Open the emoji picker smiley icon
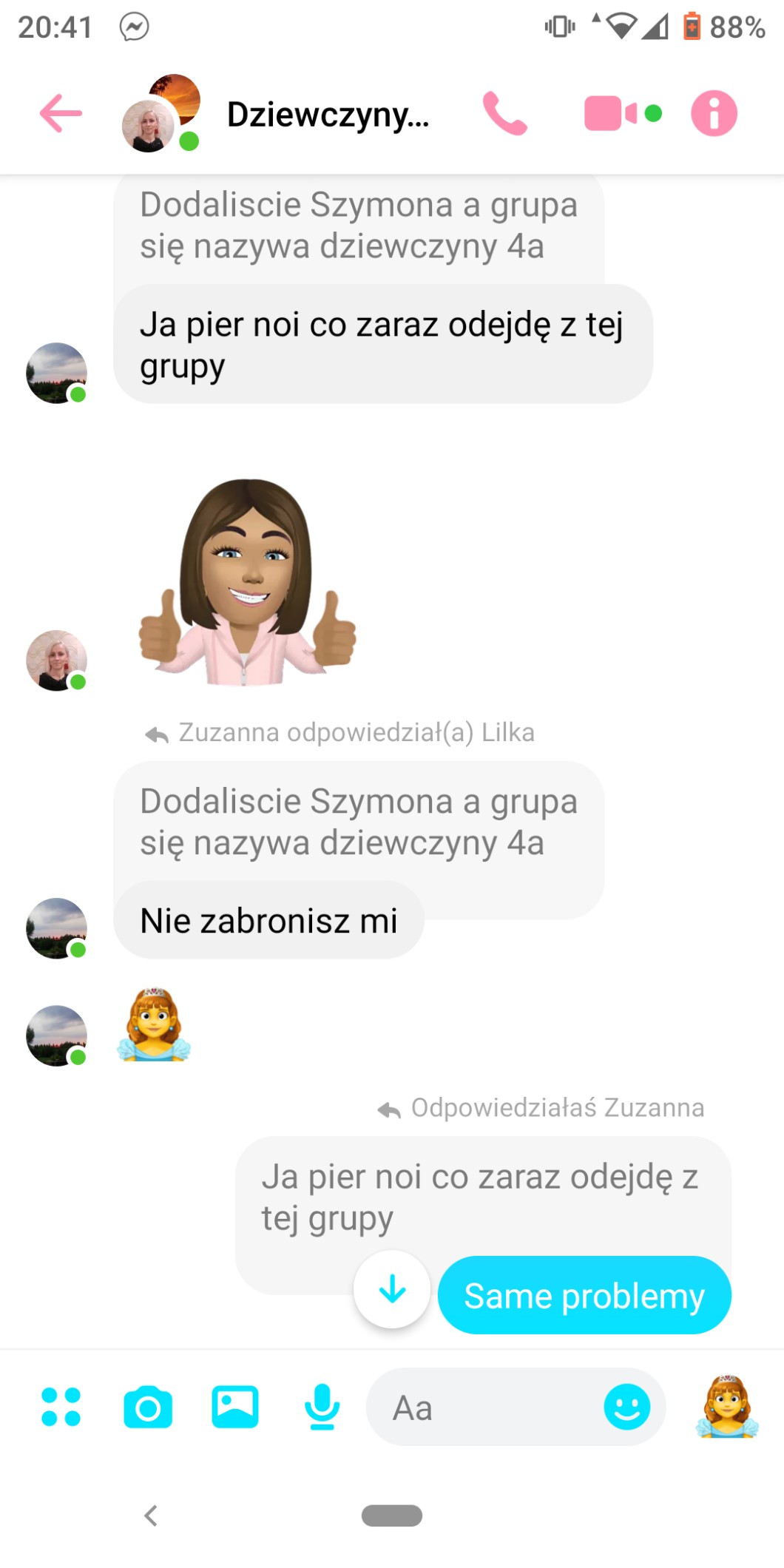784x1568 pixels. (627, 1407)
